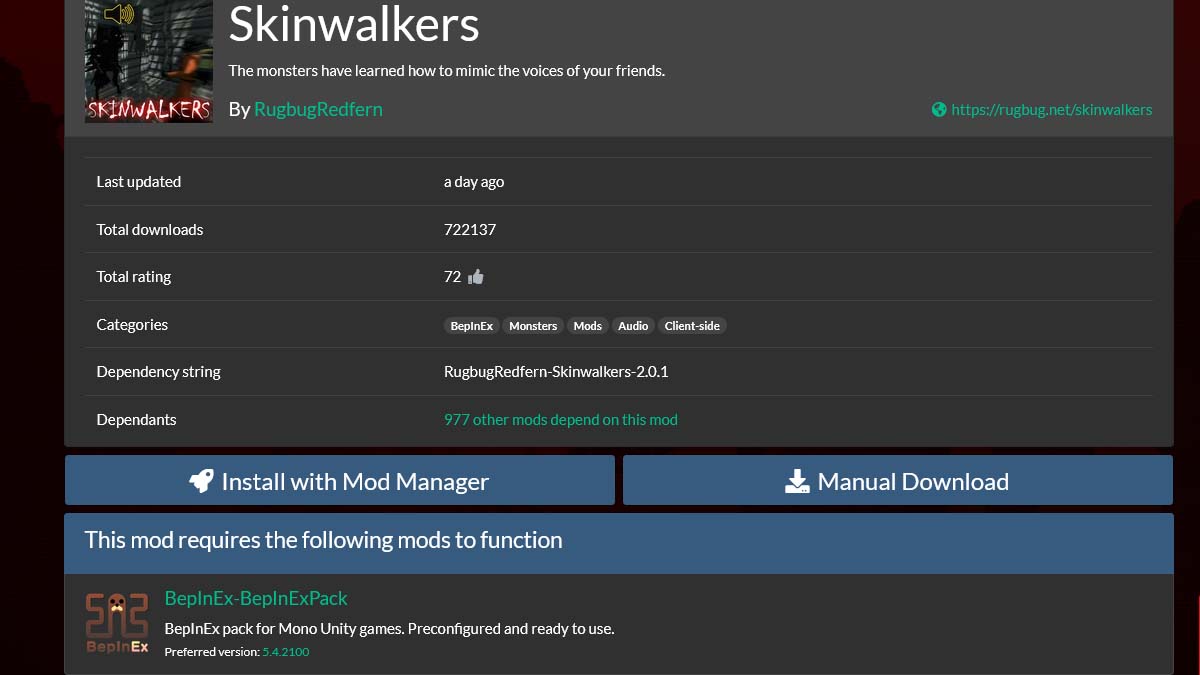Click preferred version 5.4.2100

click(286, 651)
